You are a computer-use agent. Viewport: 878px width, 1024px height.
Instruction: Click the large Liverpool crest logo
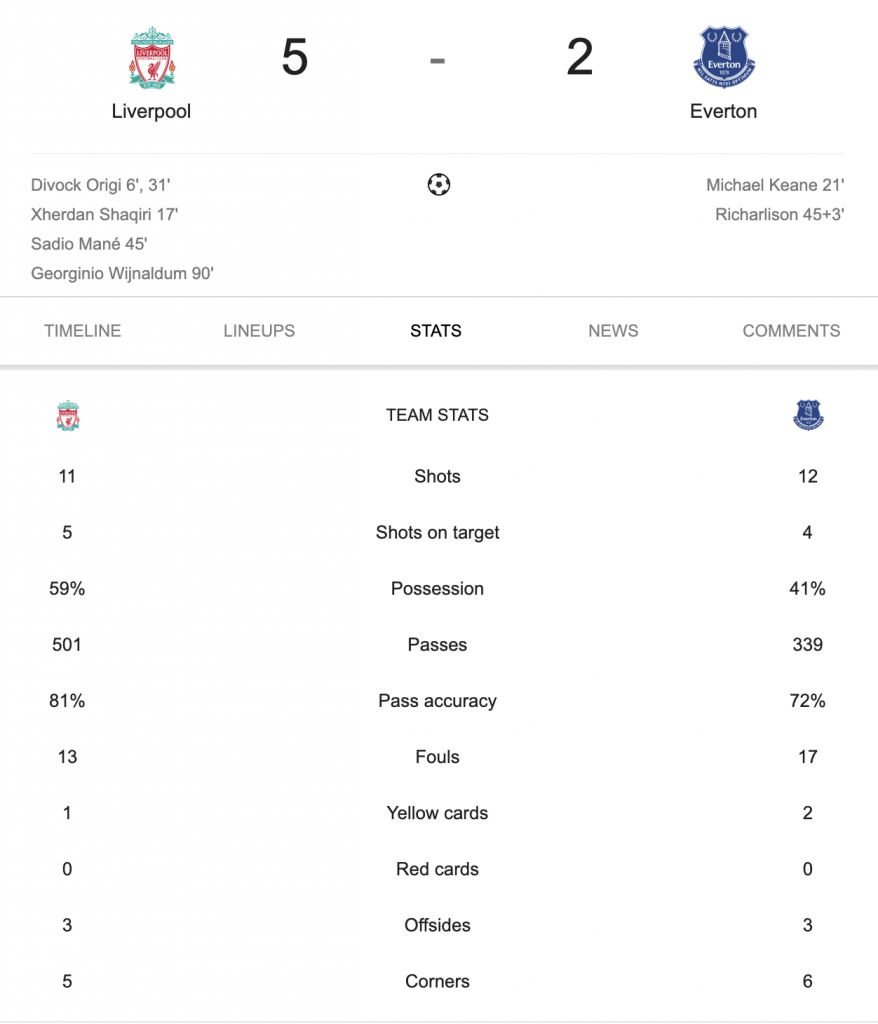tap(152, 57)
